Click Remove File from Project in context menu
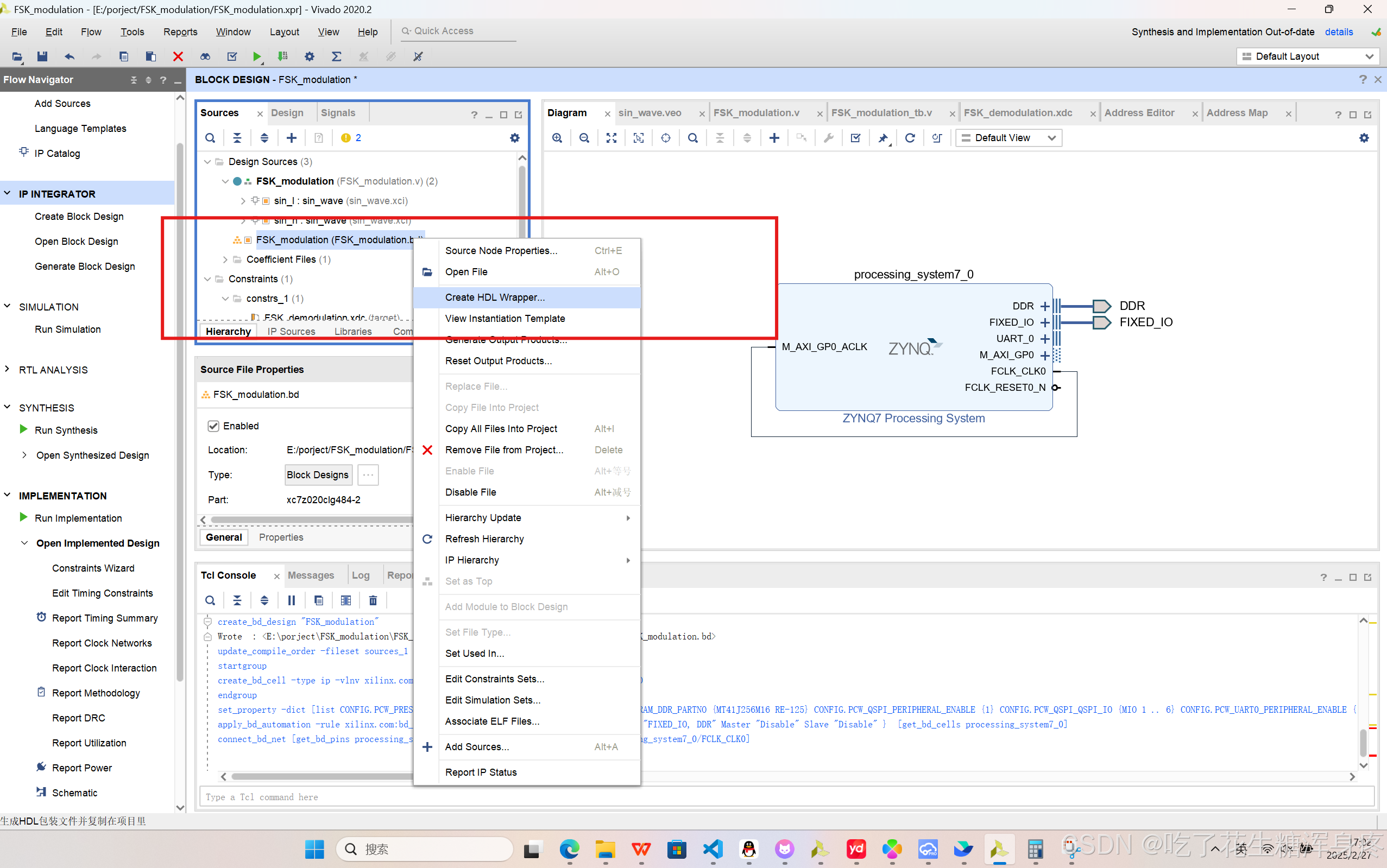1387x868 pixels. (527, 450)
